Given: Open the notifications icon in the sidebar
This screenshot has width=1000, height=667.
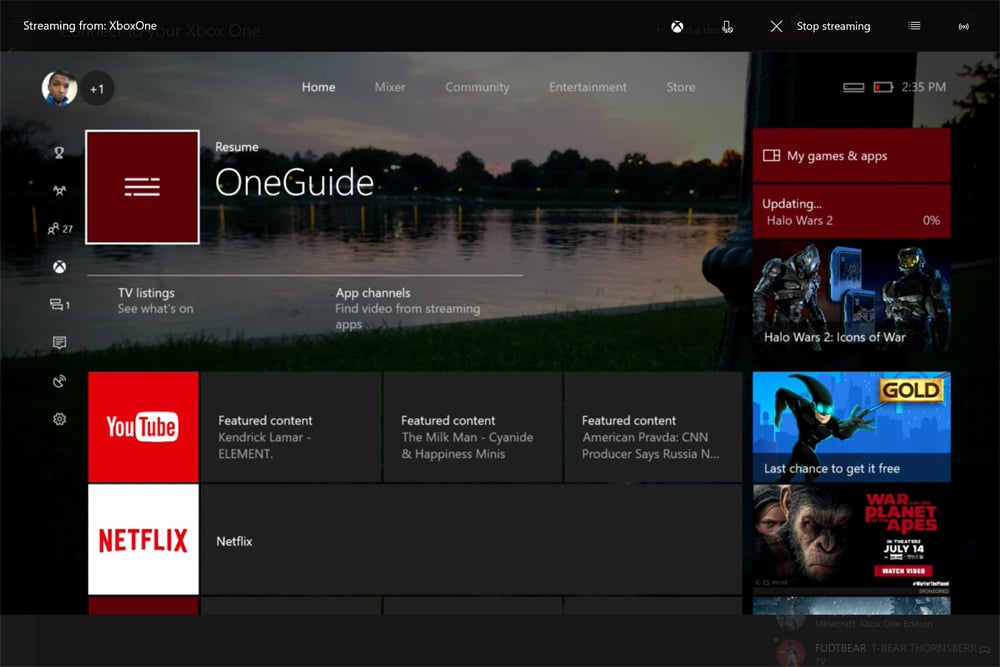Looking at the screenshot, I should pyautogui.click(x=59, y=342).
